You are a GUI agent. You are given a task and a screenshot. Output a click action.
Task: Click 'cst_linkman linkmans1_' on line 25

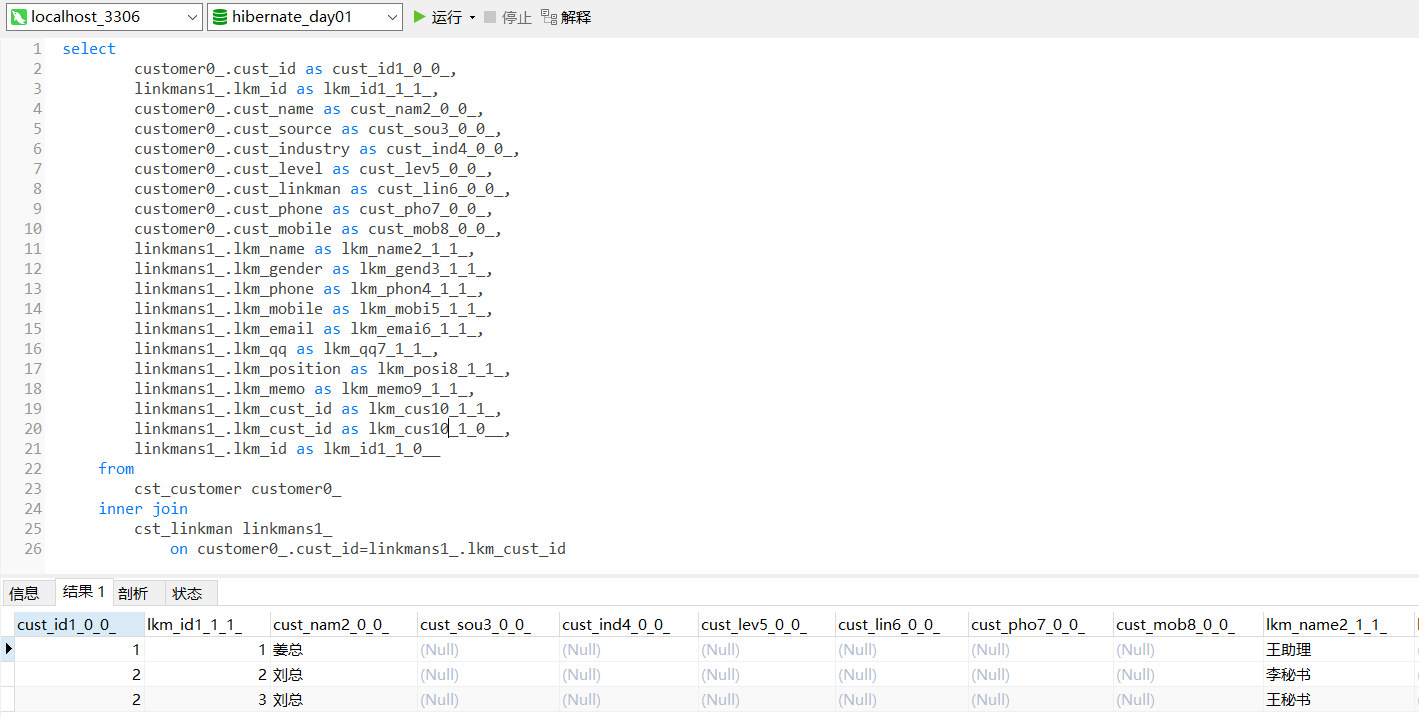tap(233, 529)
